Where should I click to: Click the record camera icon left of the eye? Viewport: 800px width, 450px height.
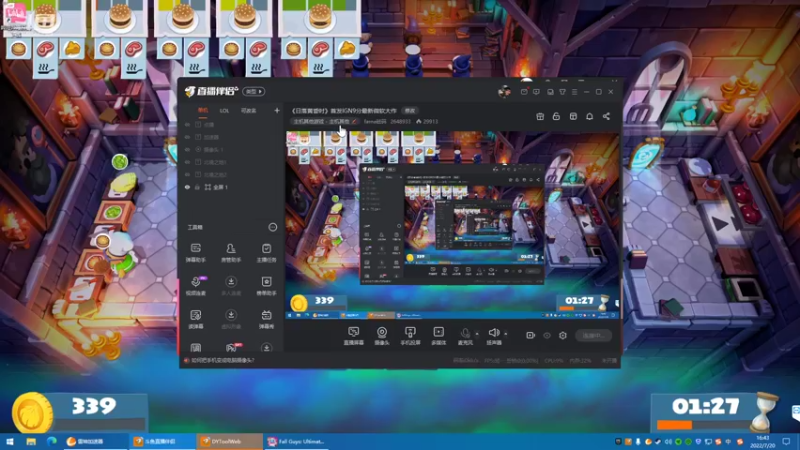tap(530, 335)
